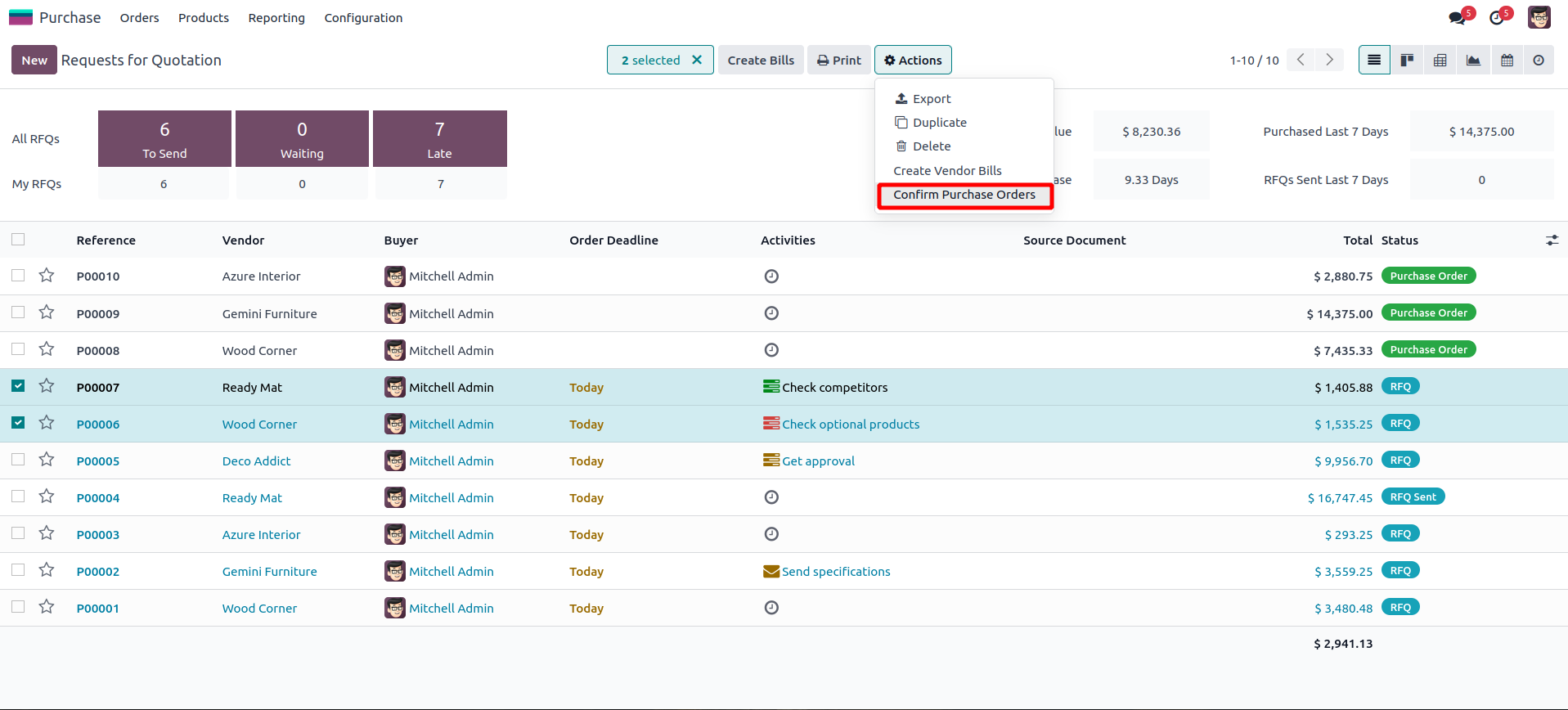Tick the checkbox for P00005
The width and height of the screenshot is (1568, 710).
point(18,460)
